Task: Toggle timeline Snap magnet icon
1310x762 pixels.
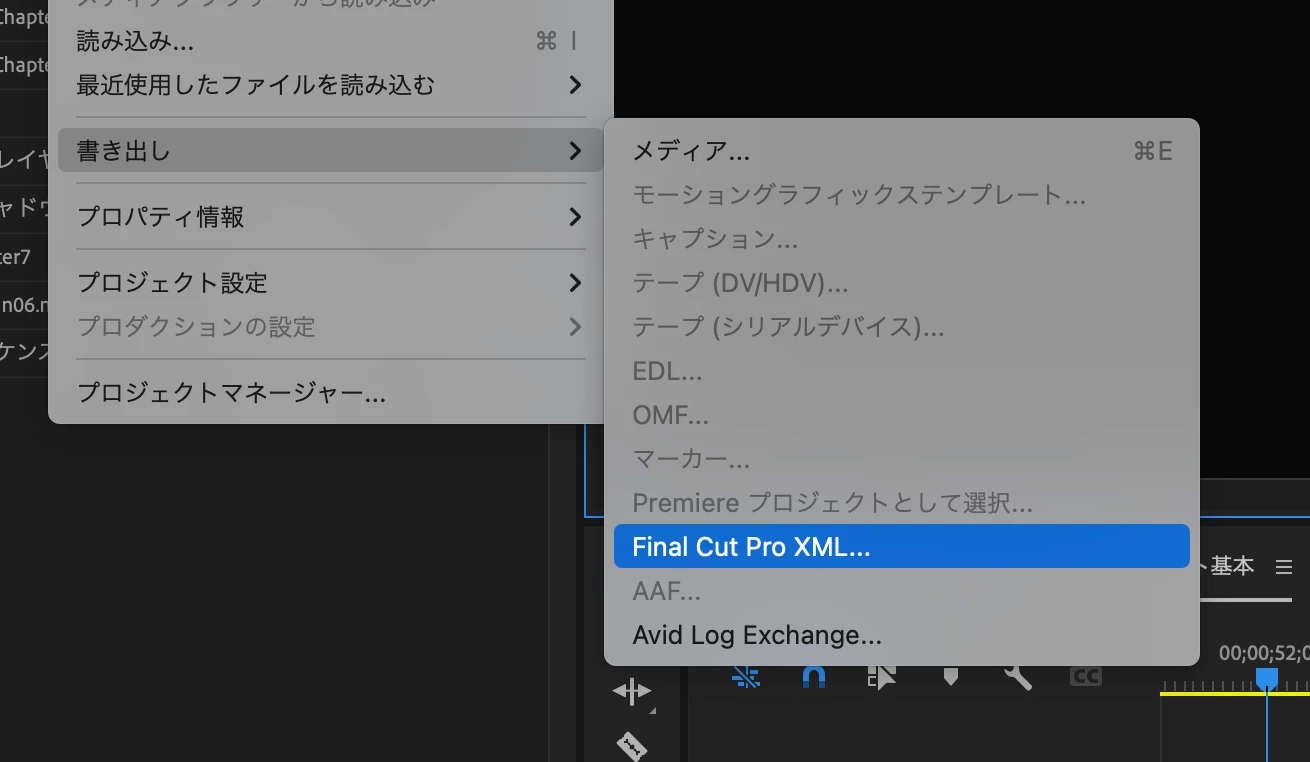Action: (814, 677)
